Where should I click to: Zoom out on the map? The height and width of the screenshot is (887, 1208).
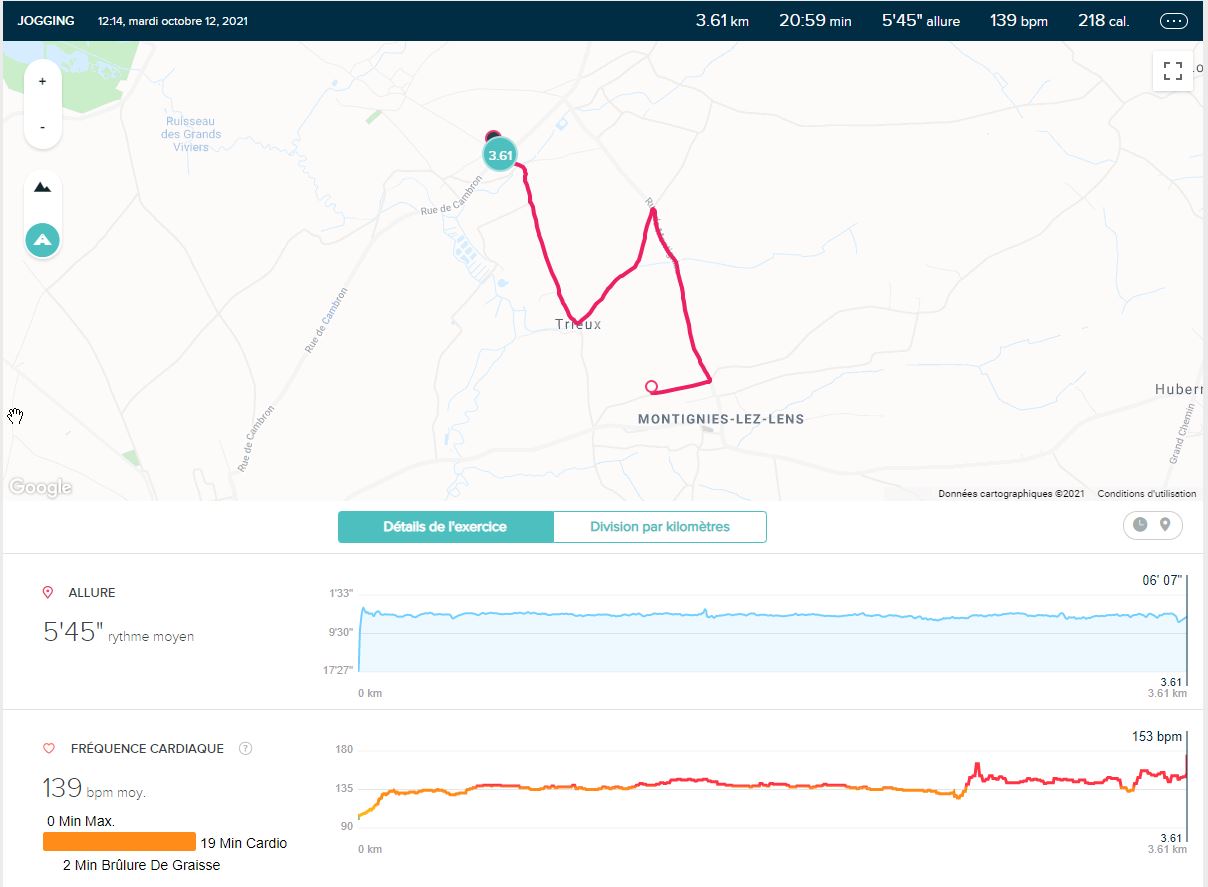click(x=42, y=127)
